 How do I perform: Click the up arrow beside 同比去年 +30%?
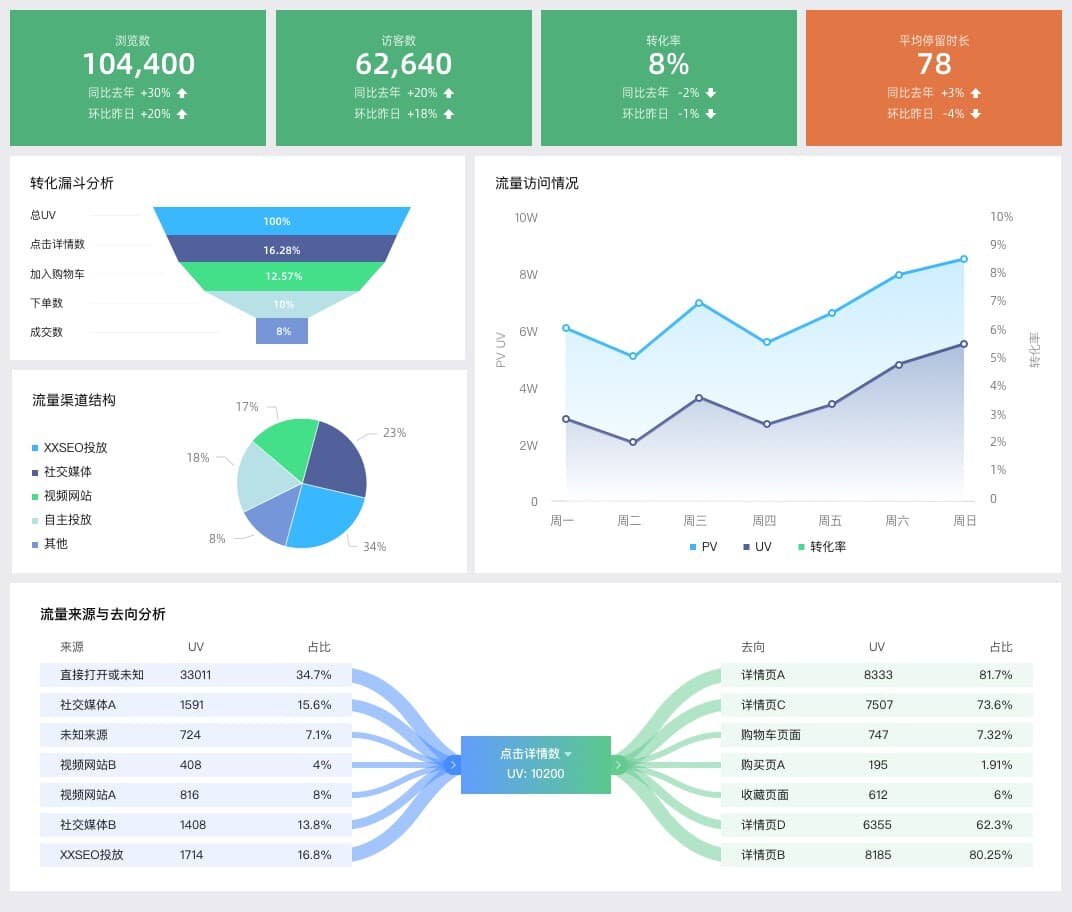click(x=182, y=93)
